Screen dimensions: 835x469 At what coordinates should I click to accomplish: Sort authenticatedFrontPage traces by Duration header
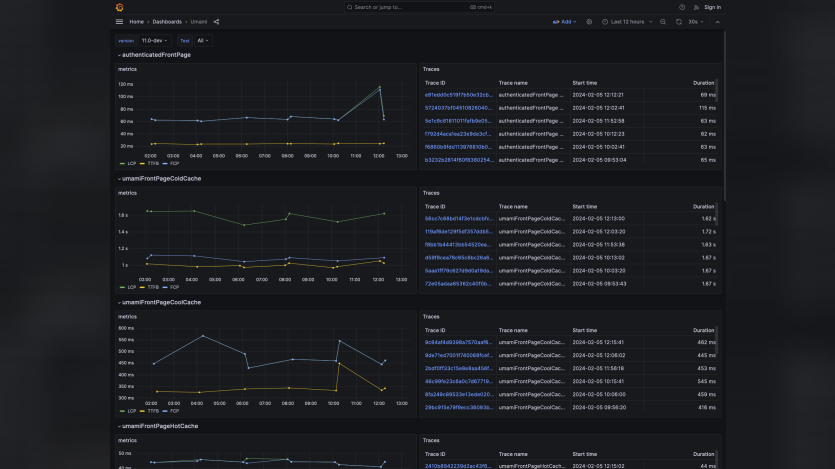(x=703, y=83)
